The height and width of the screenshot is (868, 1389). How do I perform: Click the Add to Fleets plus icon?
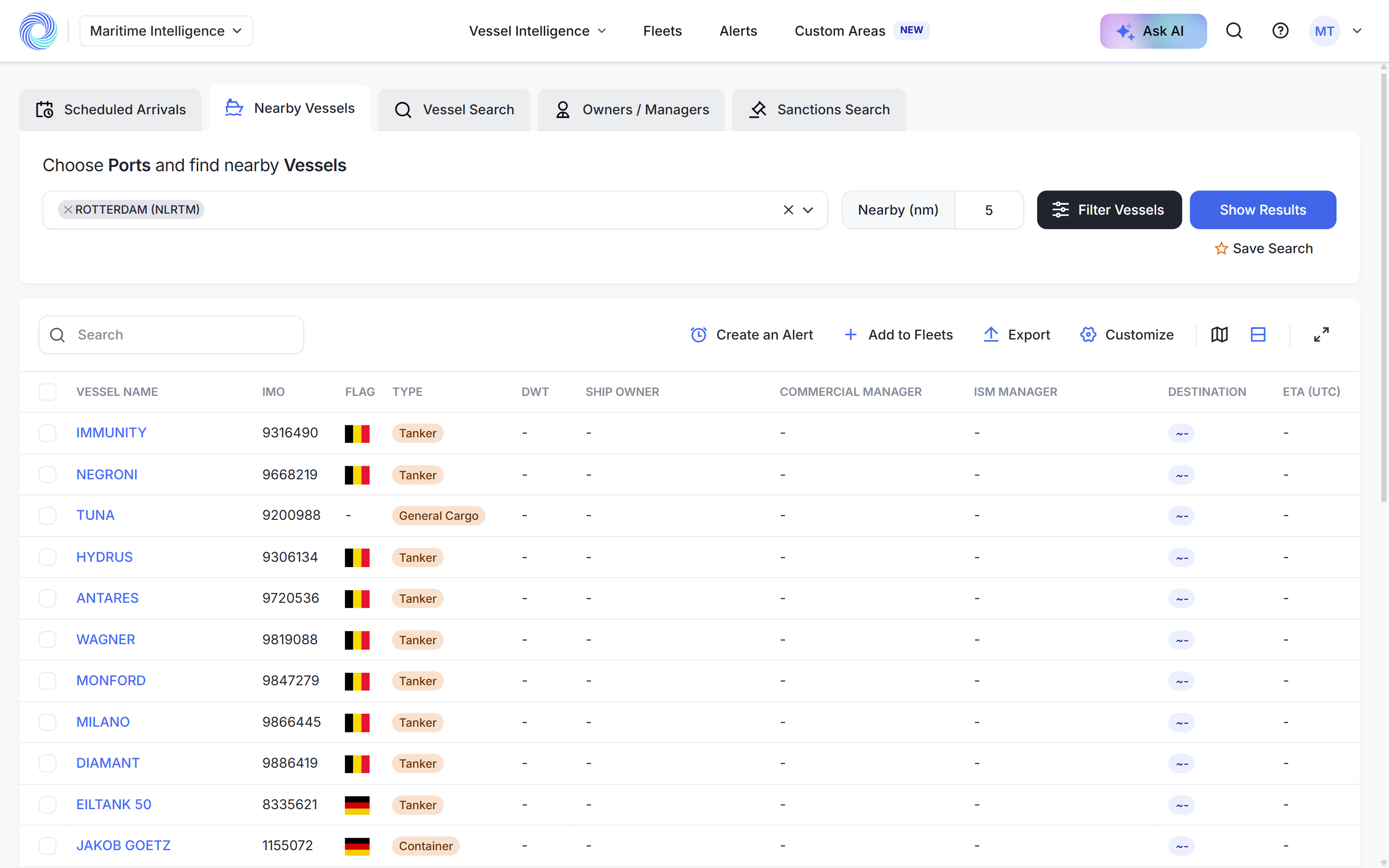[851, 335]
